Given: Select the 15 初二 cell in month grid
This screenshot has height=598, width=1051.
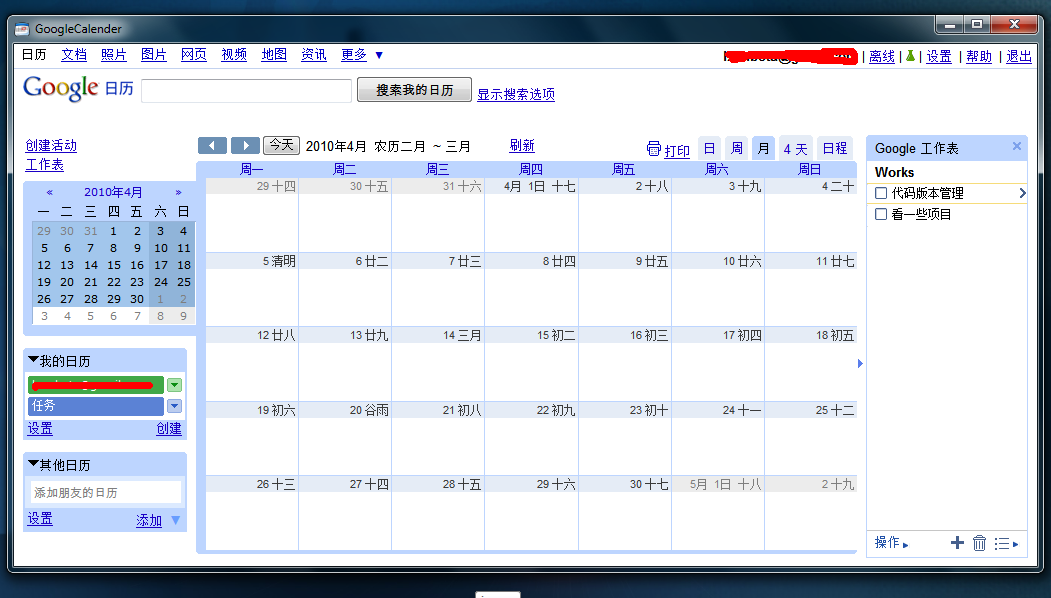Looking at the screenshot, I should [x=531, y=364].
